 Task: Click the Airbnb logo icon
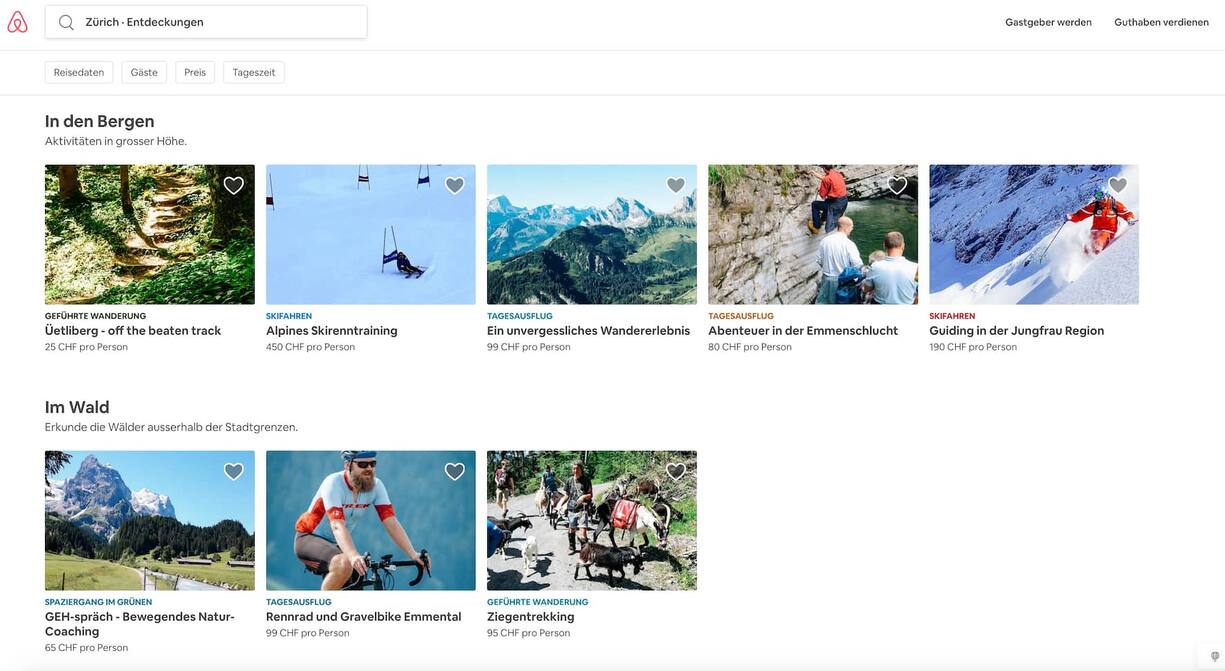click(17, 22)
